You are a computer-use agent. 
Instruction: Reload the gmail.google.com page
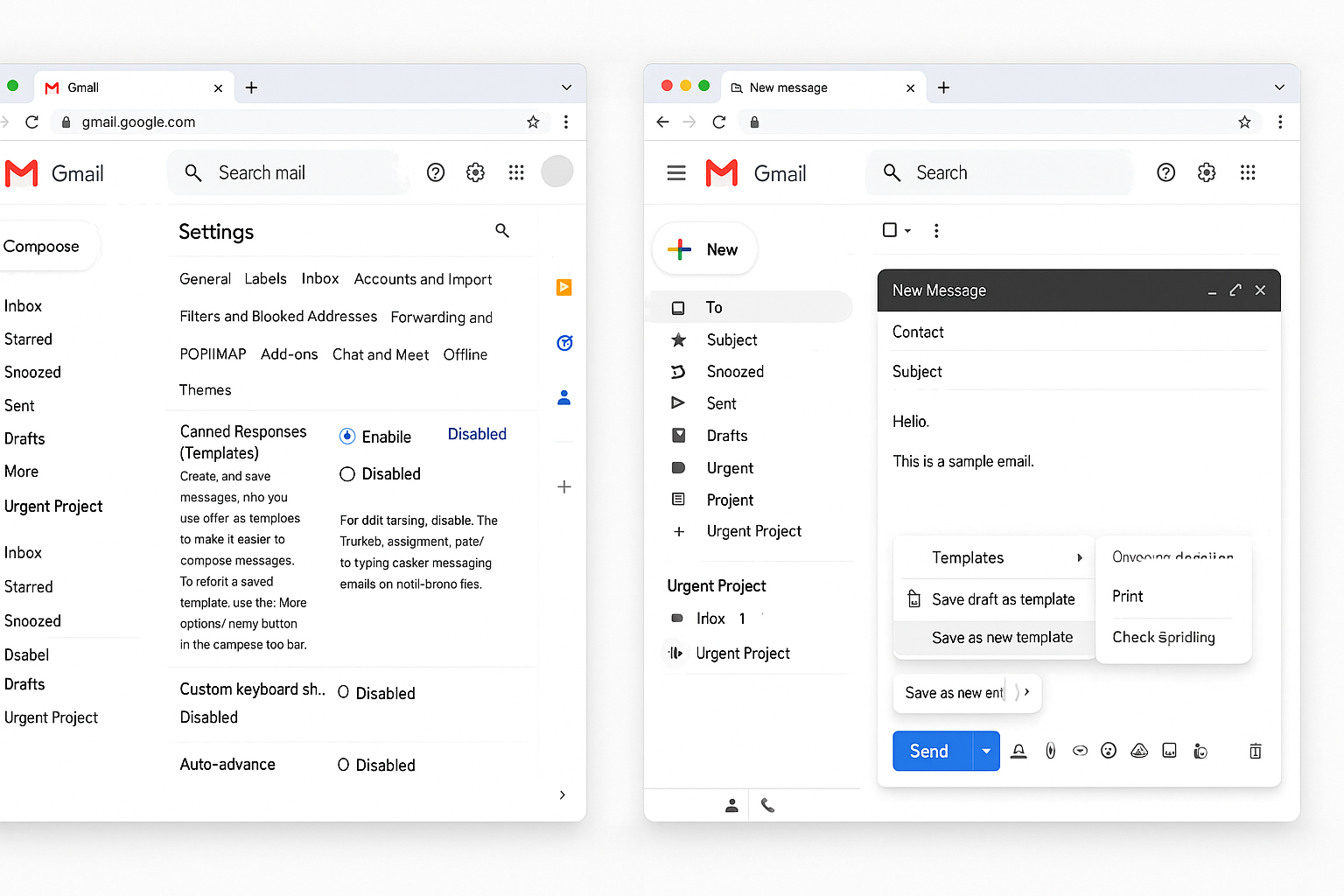(x=32, y=122)
